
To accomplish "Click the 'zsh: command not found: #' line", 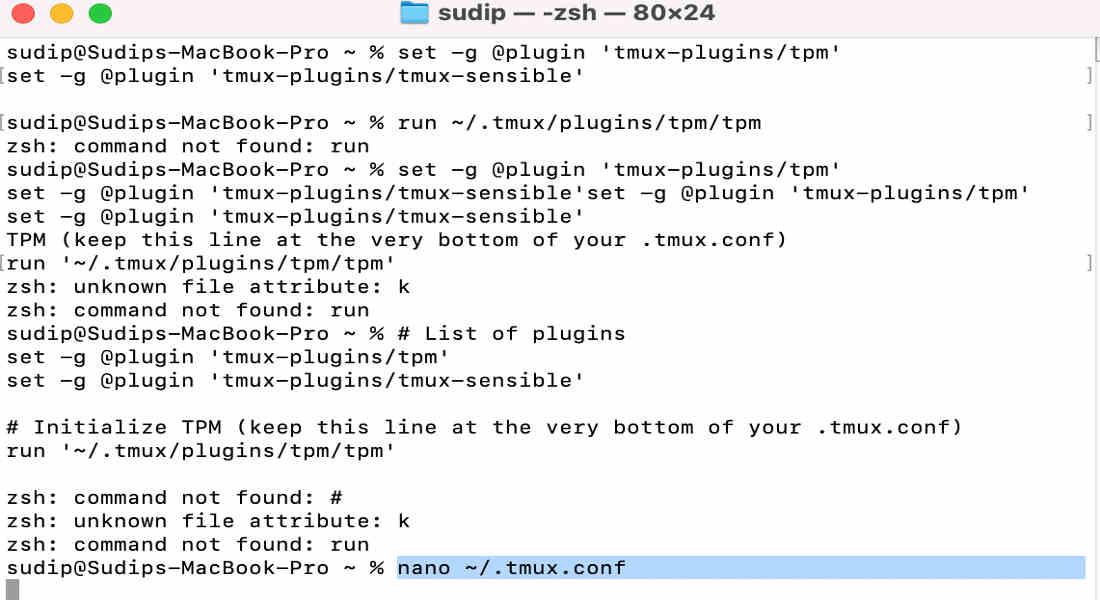I will pos(175,498).
